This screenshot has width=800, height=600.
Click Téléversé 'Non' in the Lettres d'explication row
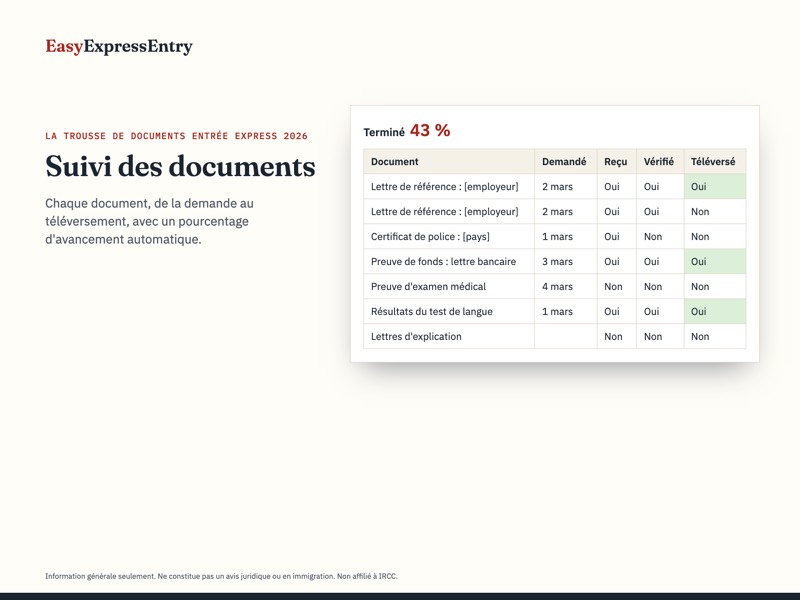click(x=715, y=336)
